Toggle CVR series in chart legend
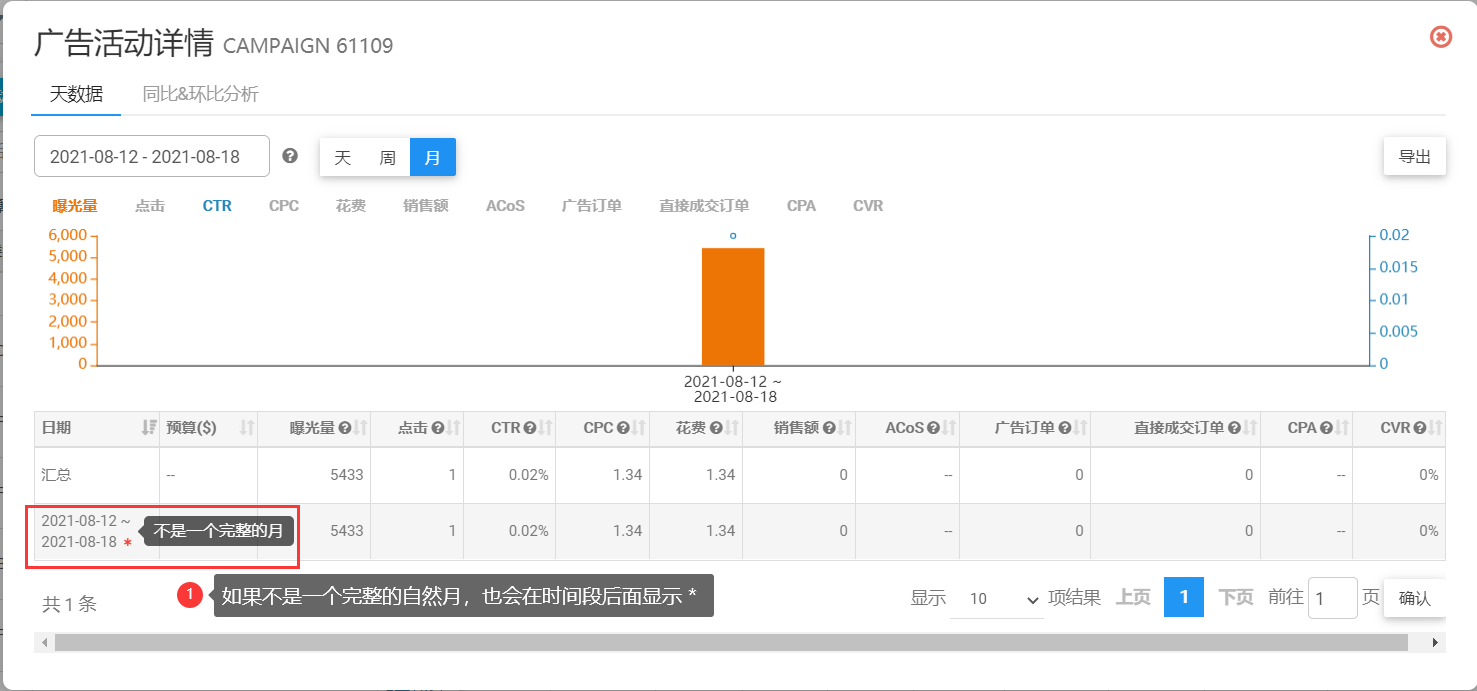Viewport: 1477px width, 691px height. (868, 206)
